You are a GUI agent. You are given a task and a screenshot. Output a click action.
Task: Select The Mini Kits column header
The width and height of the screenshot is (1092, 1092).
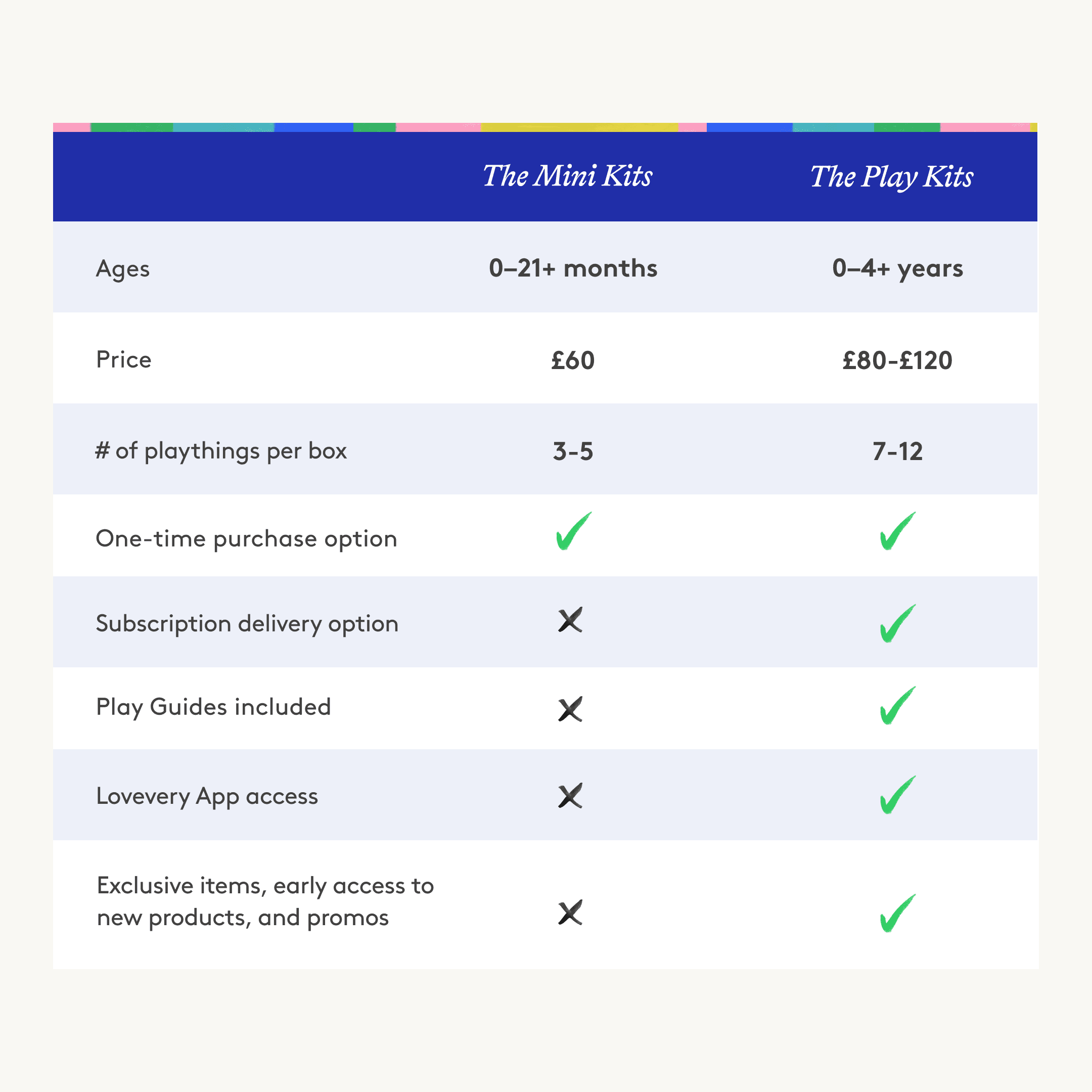coord(567,176)
